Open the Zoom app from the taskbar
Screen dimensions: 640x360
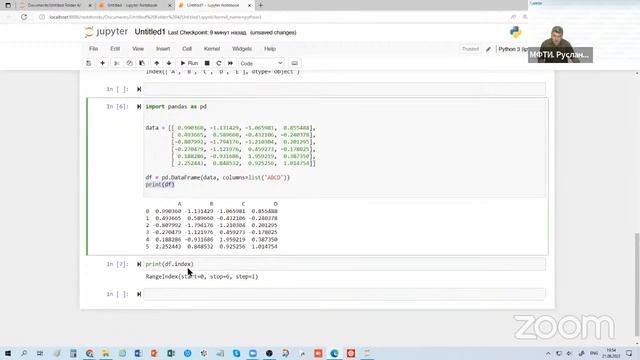pos(253,353)
